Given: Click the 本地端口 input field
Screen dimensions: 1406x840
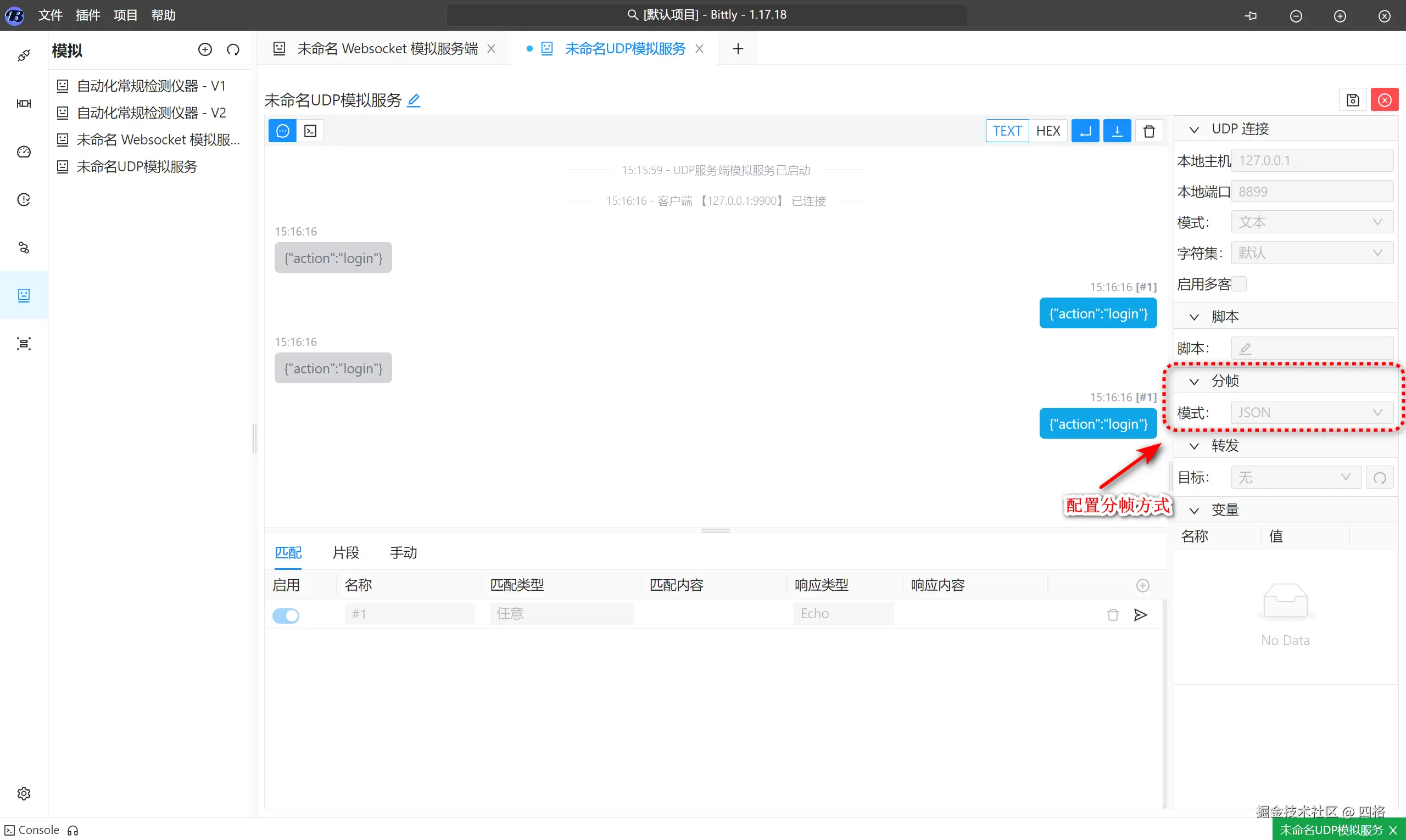Looking at the screenshot, I should point(1312,192).
